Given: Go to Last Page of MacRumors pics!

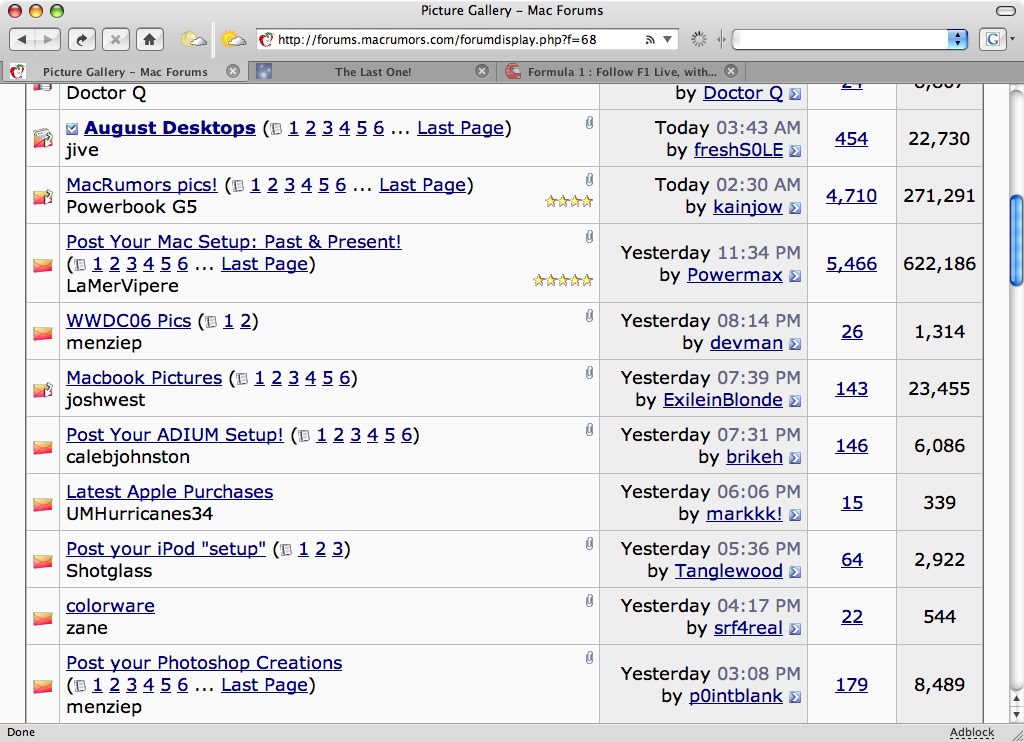Looking at the screenshot, I should pyautogui.click(x=423, y=185).
